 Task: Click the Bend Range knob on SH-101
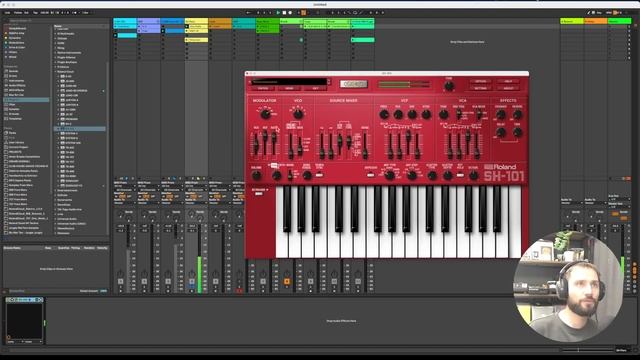[x=307, y=176]
